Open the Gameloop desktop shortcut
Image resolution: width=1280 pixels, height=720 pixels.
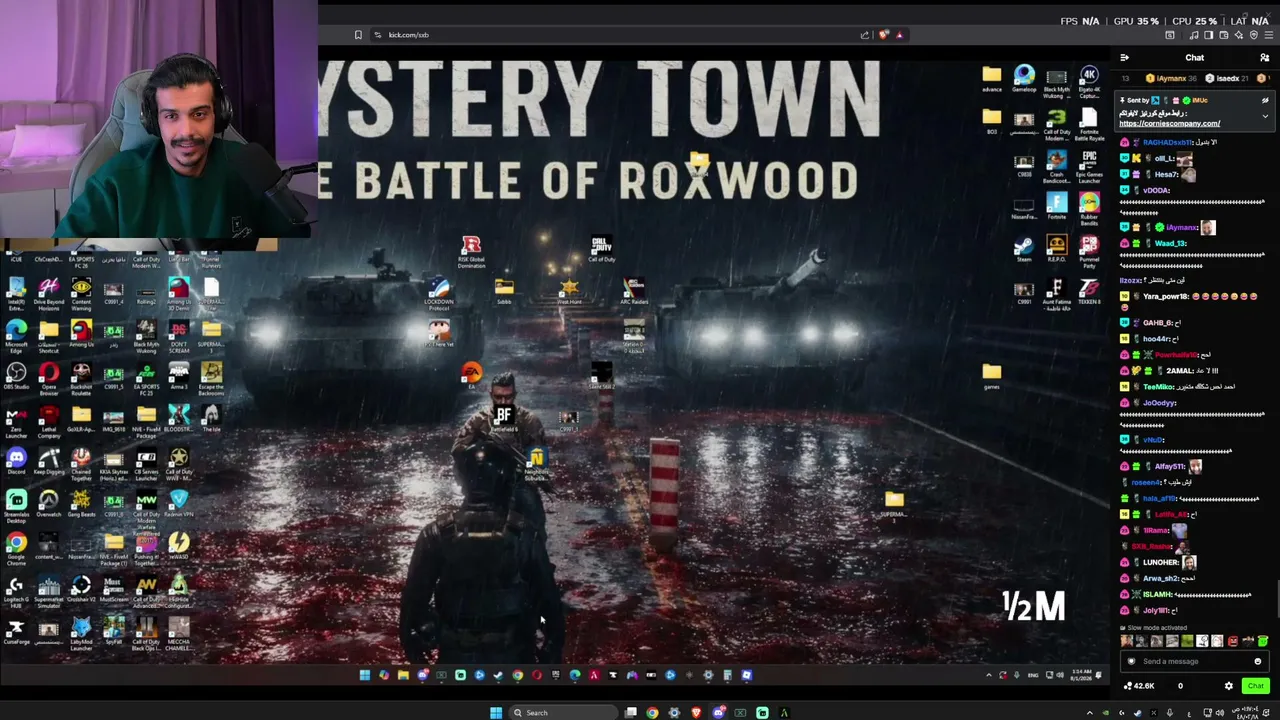(1024, 78)
